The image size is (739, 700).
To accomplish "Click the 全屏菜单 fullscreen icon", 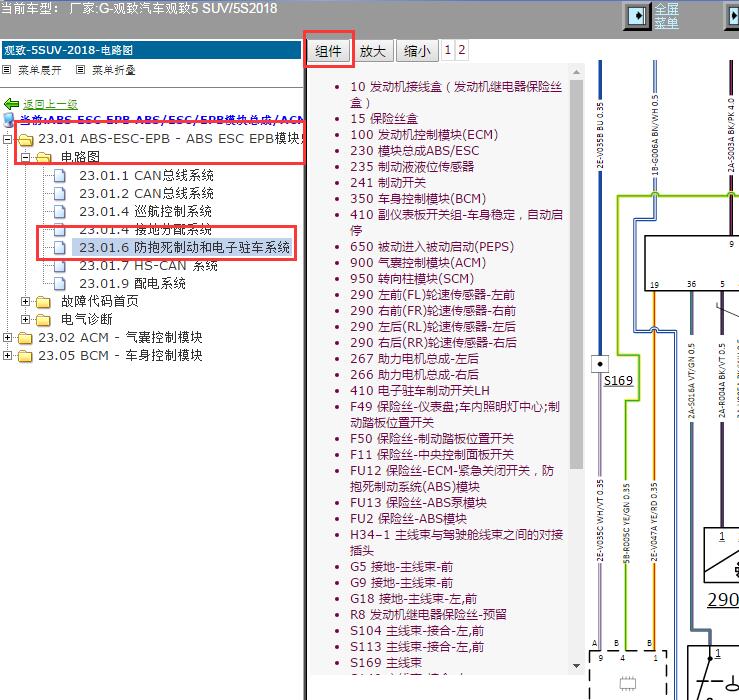I will (638, 16).
